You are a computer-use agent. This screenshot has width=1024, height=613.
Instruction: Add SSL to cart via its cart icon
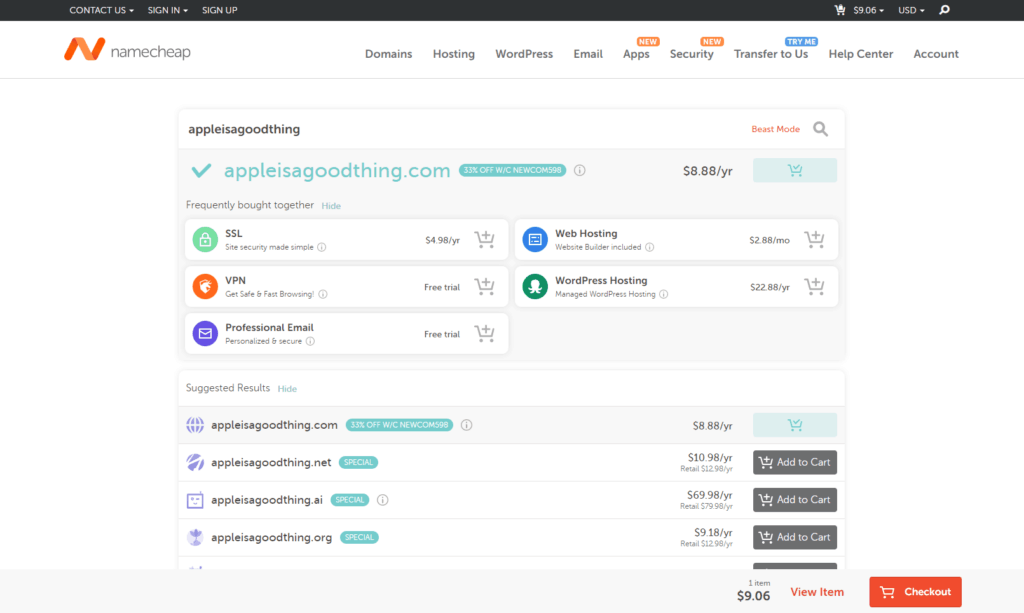point(485,240)
